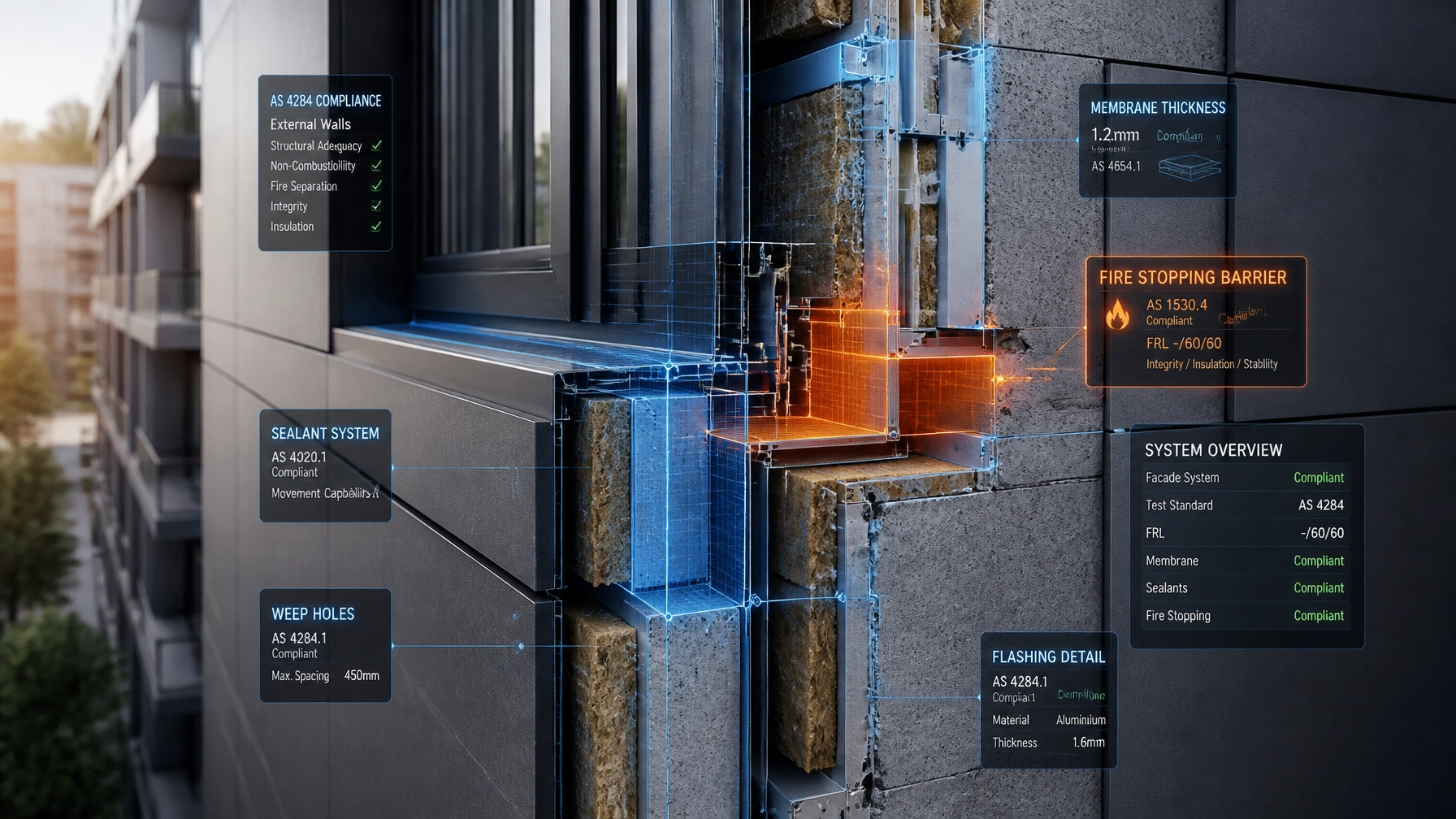1456x819 pixels.
Task: Click the membrane layer icon beside AS 4654.1
Action: [1189, 167]
